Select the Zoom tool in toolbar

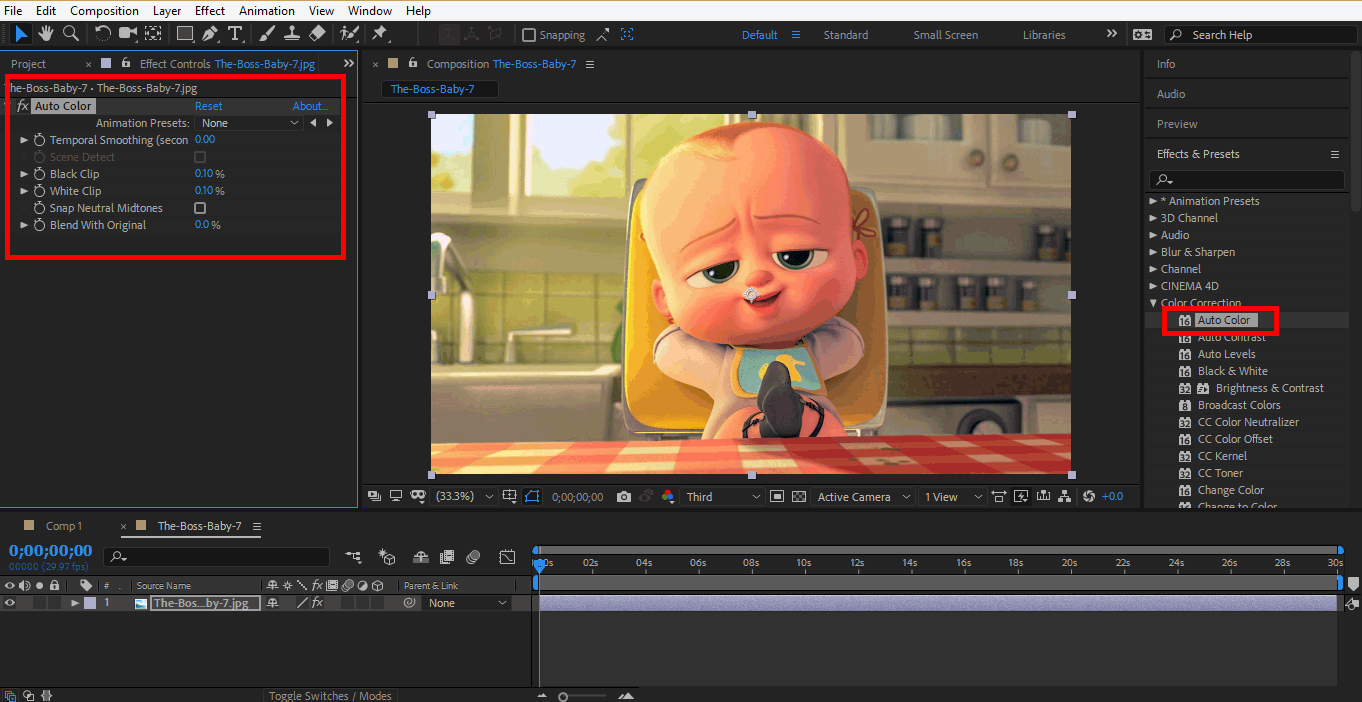tap(71, 34)
